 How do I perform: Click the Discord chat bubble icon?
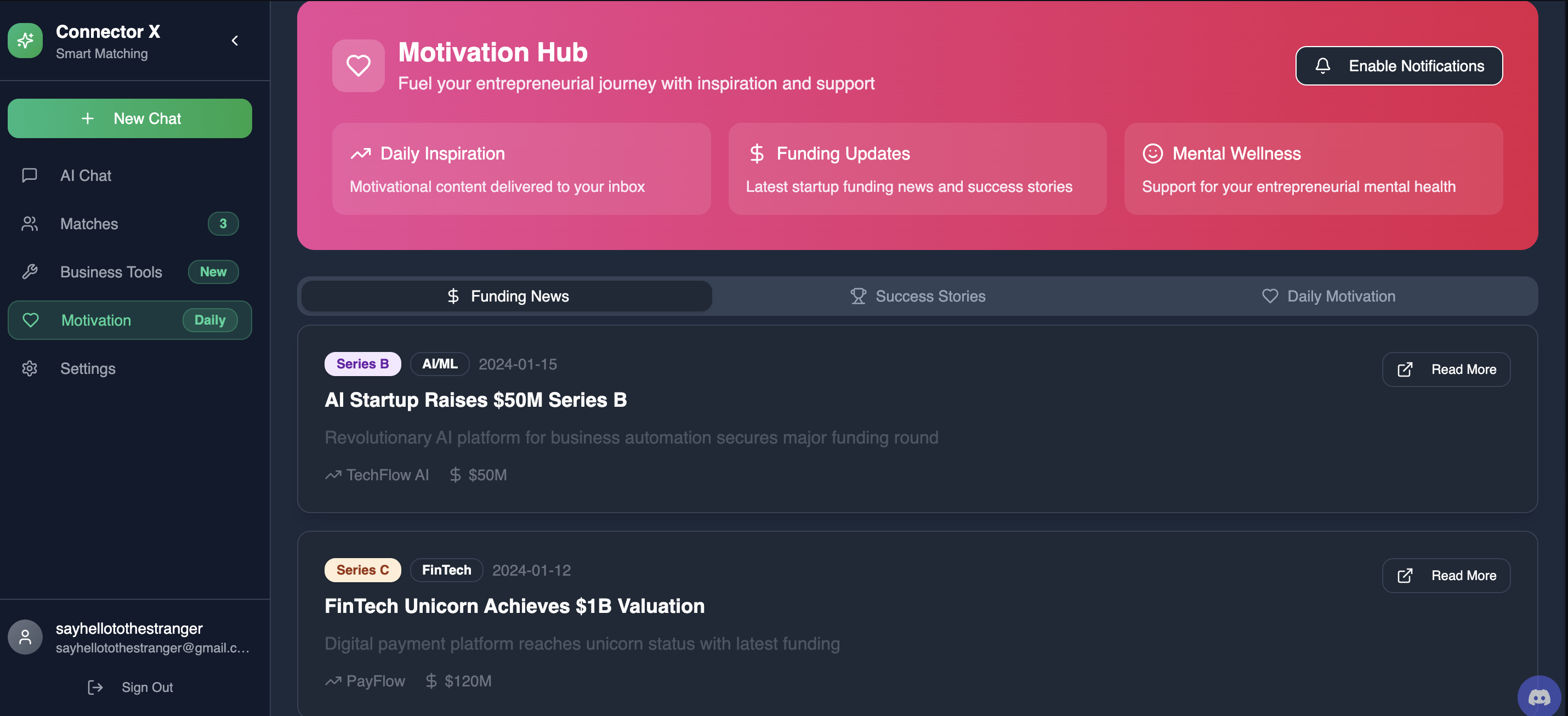click(x=1539, y=696)
